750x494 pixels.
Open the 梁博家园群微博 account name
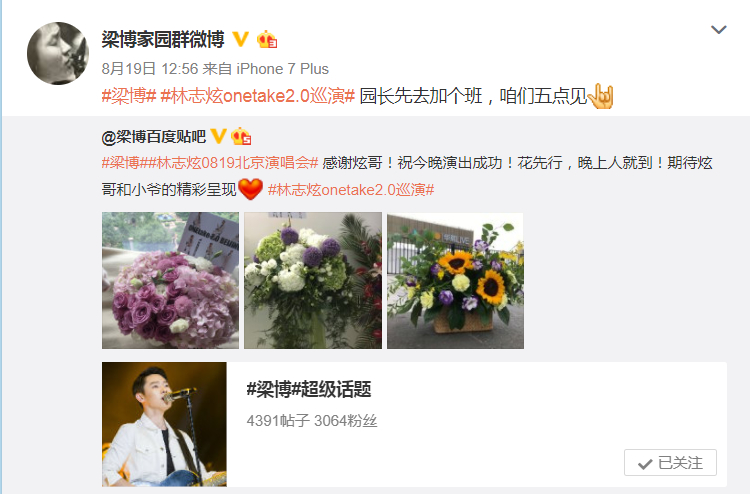pos(163,39)
